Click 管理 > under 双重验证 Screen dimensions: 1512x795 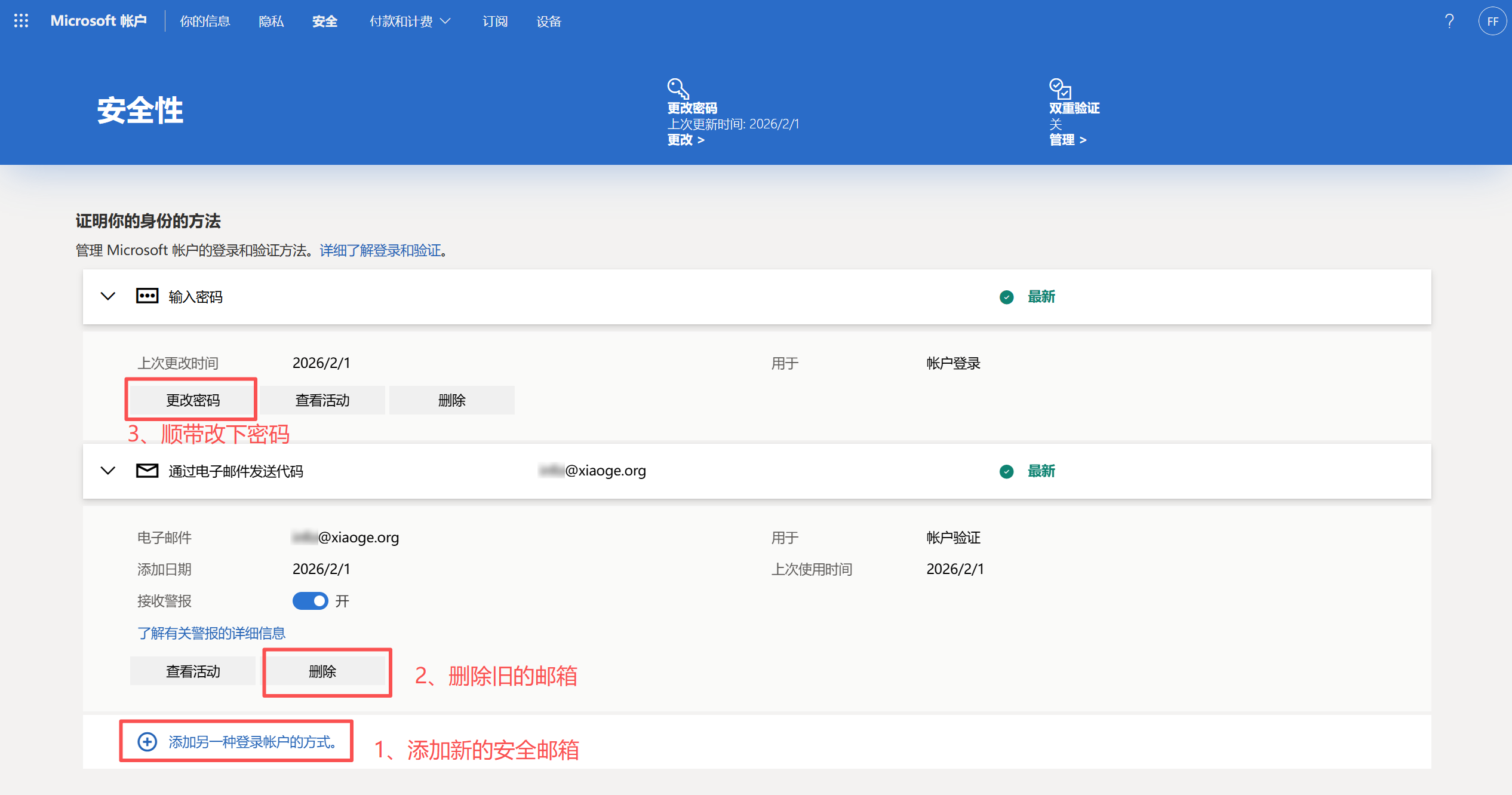coord(1068,140)
